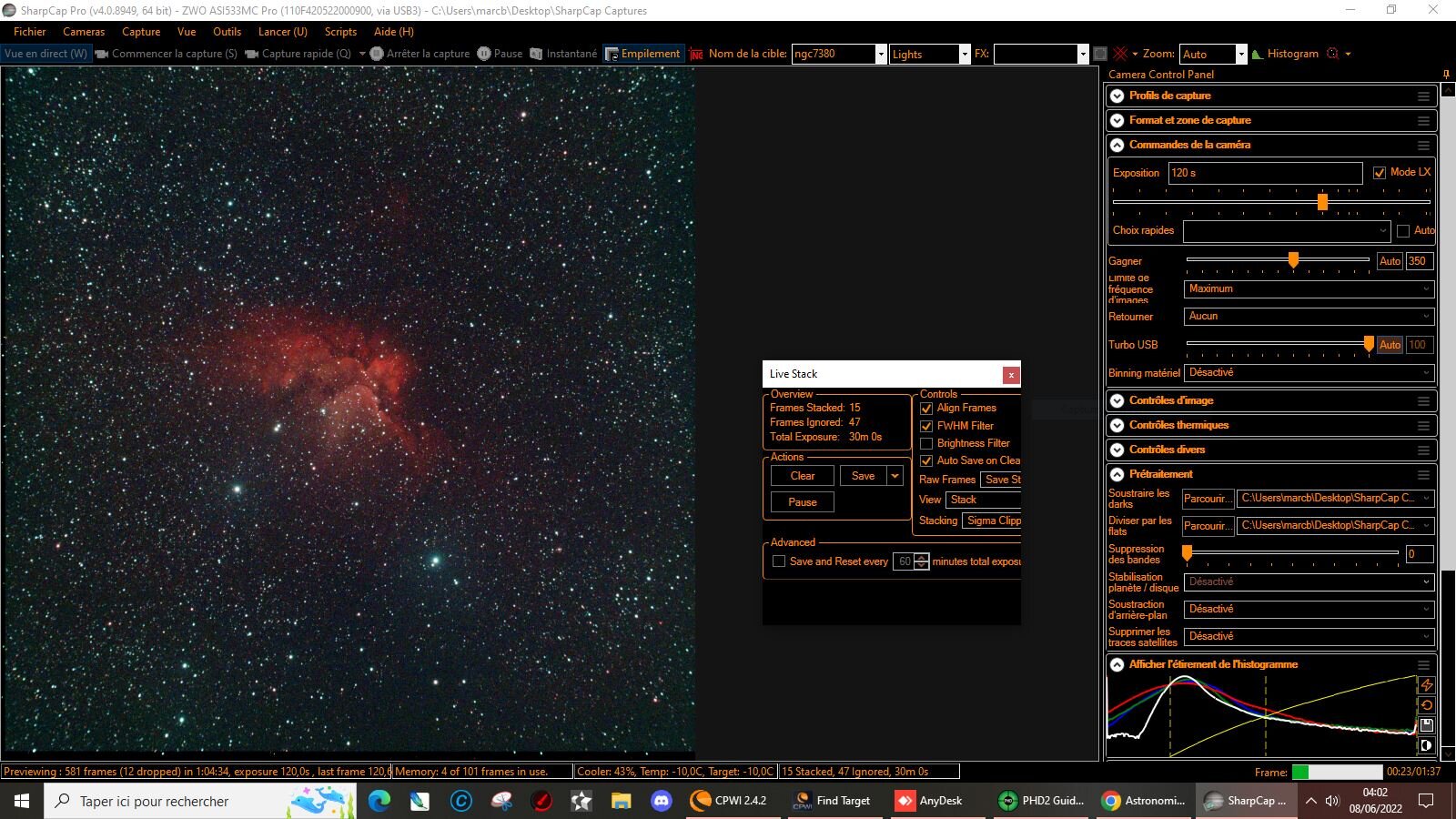
Task: Toggle the Empilement live stacking button
Action: pyautogui.click(x=642, y=54)
